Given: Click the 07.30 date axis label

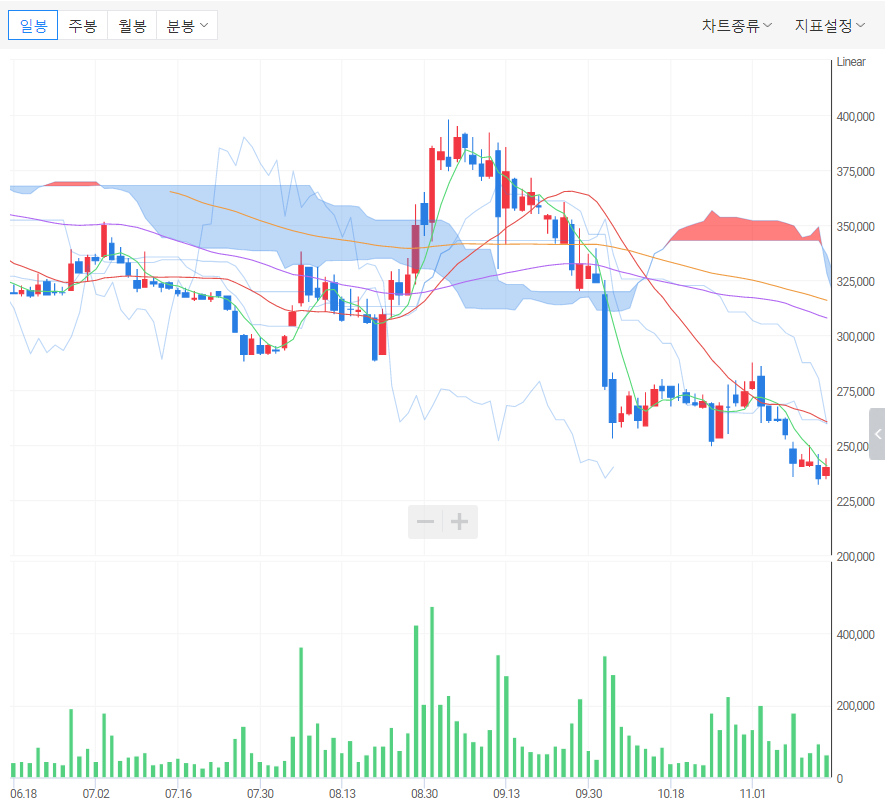Looking at the screenshot, I should [x=260, y=793].
